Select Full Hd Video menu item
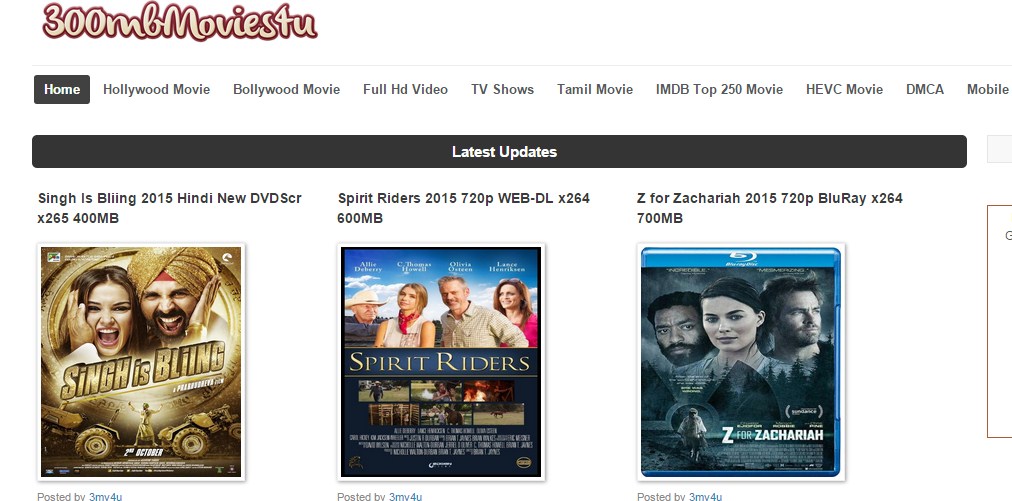 (405, 89)
